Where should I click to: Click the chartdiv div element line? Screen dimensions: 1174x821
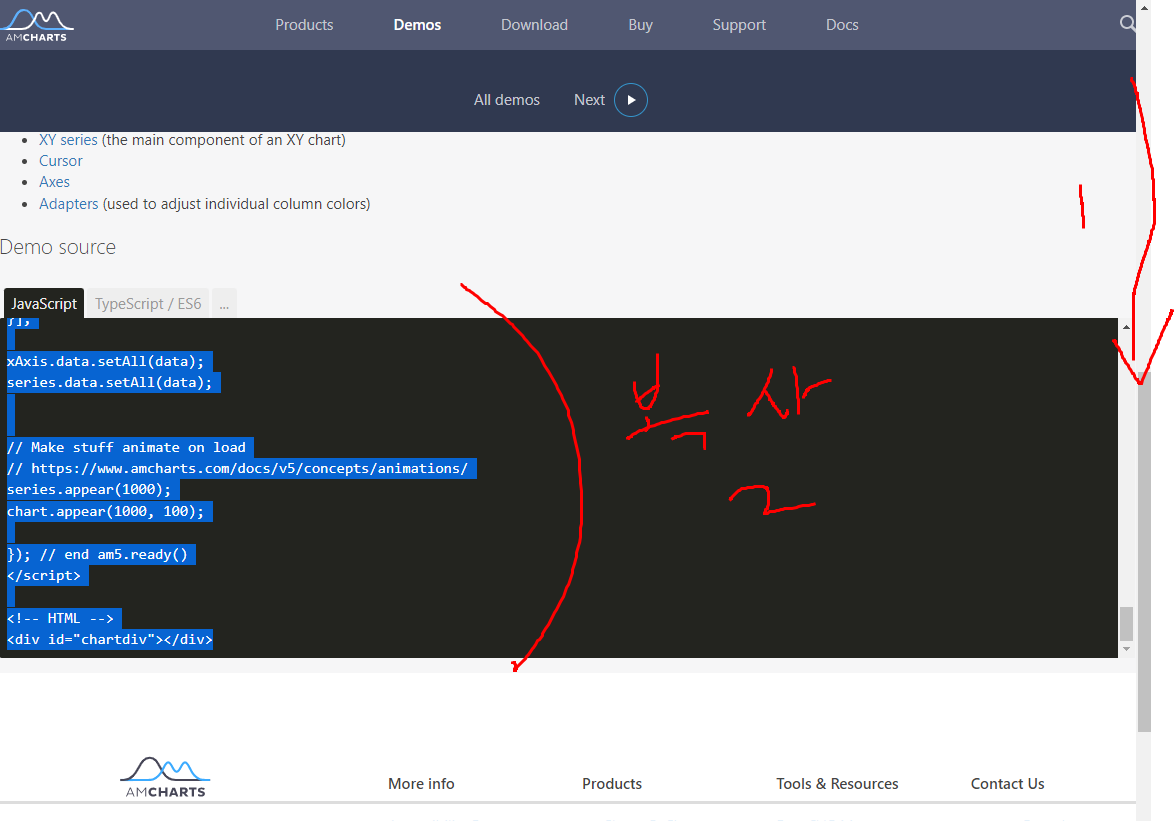(x=110, y=639)
